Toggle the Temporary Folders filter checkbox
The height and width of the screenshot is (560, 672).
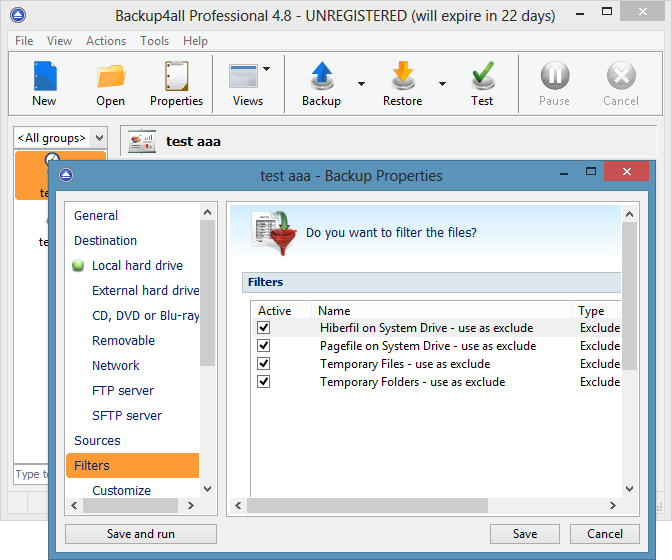[x=264, y=382]
